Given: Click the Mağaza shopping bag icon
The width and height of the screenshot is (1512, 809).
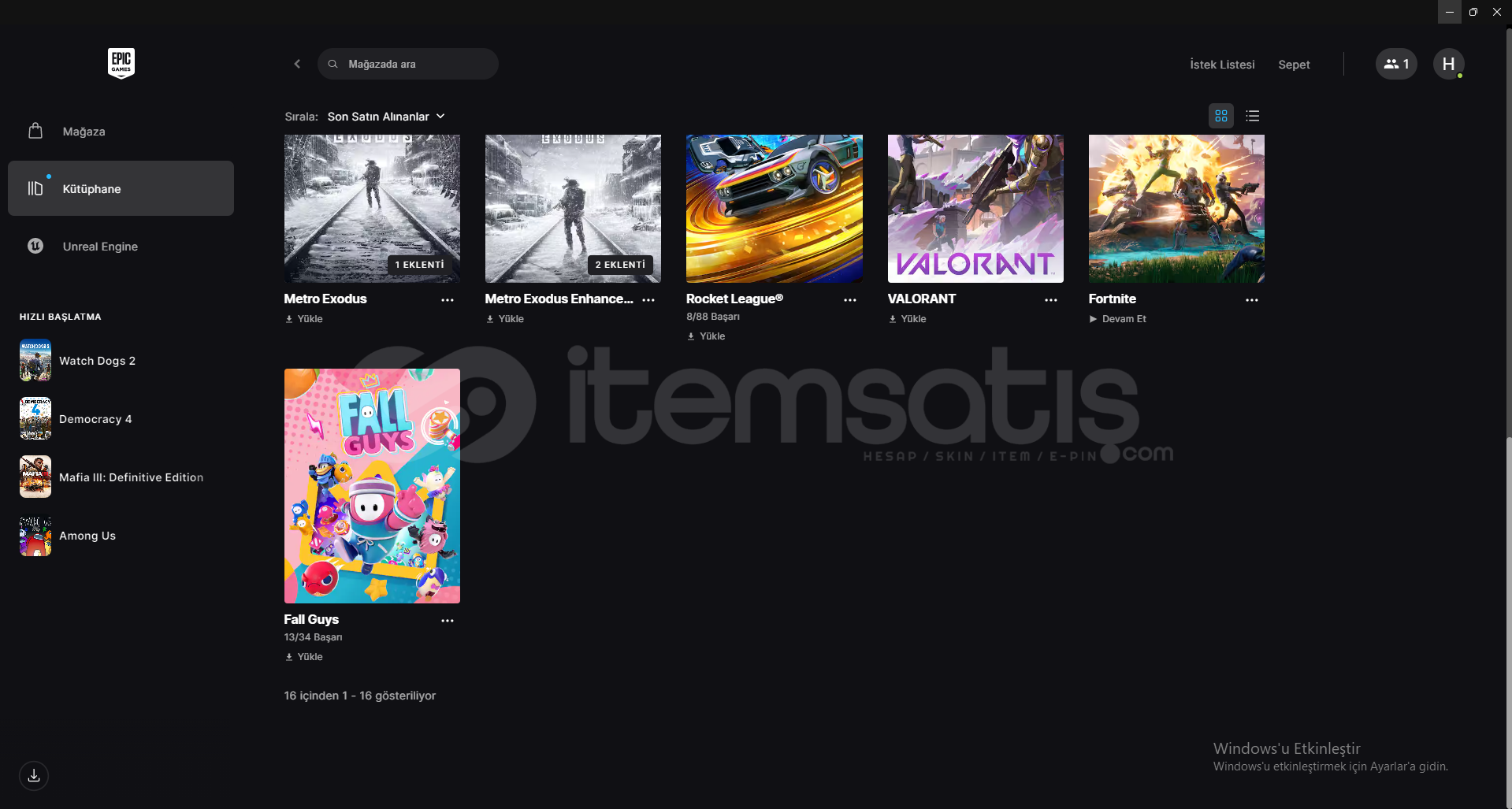Looking at the screenshot, I should point(35,131).
